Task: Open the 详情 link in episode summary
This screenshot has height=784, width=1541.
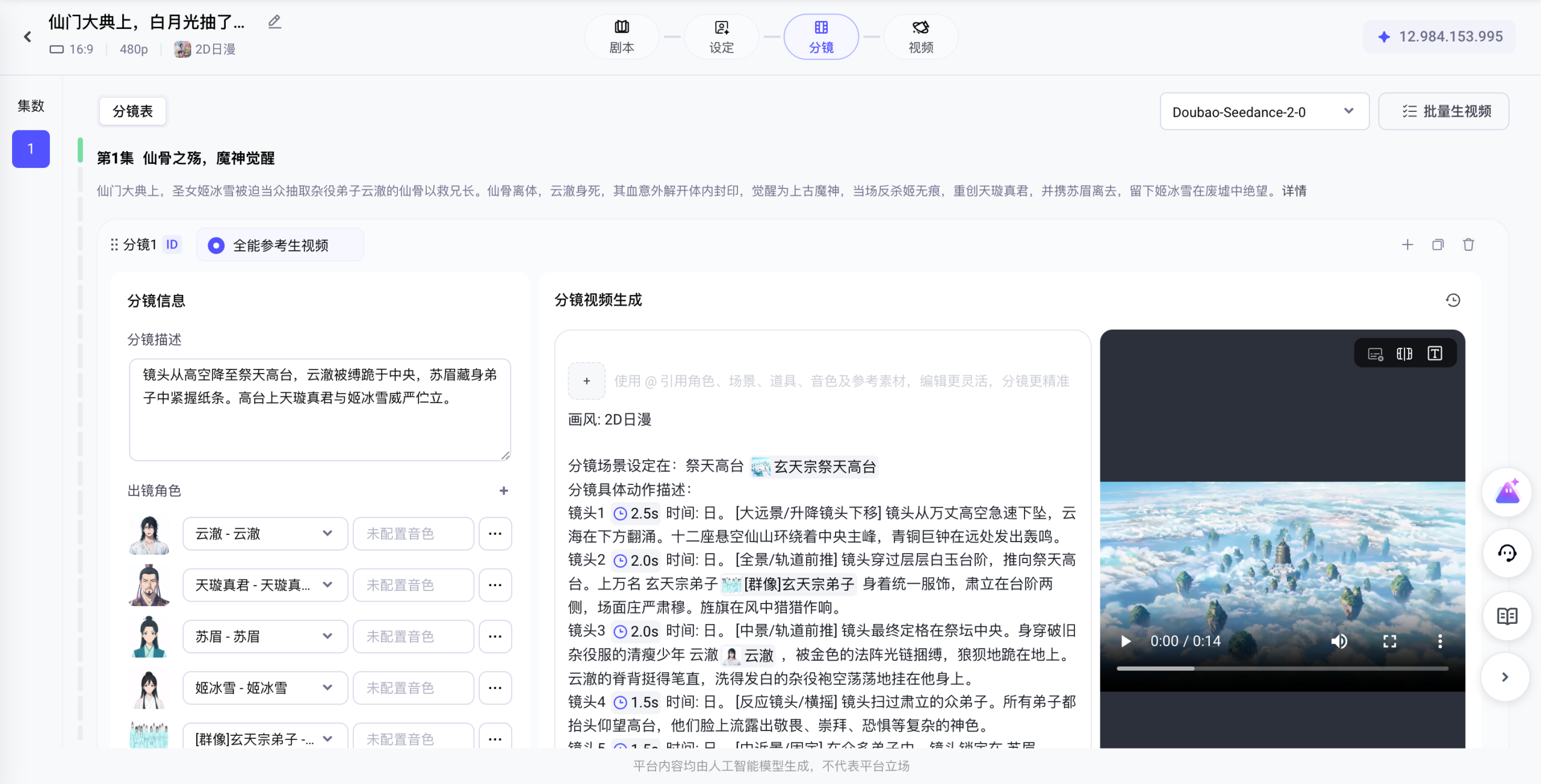Action: 1294,191
